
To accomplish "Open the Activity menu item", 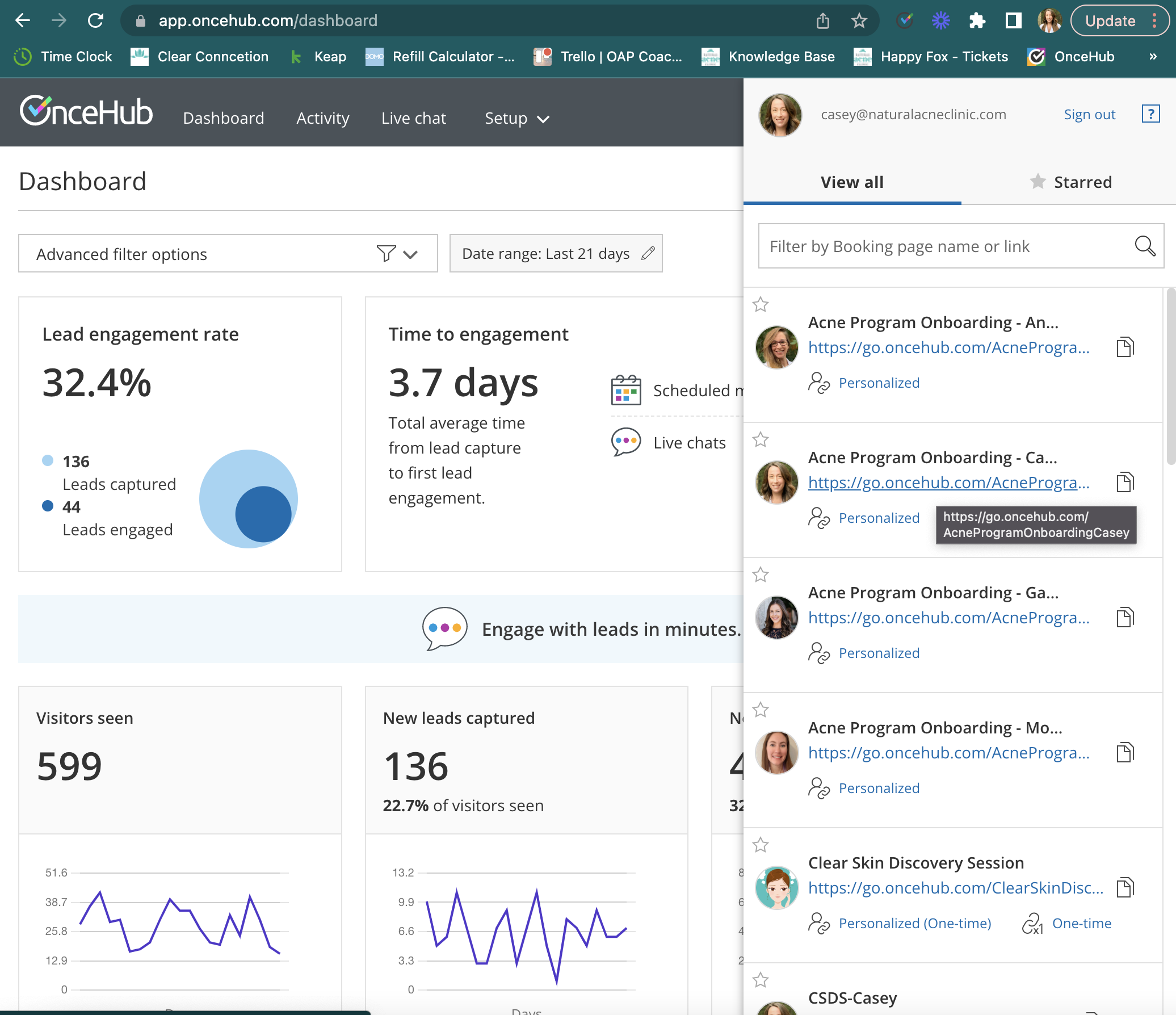I will (x=322, y=118).
